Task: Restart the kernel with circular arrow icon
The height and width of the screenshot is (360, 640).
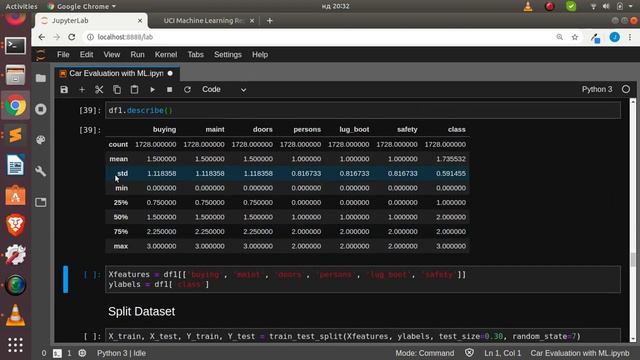Action: 187,89
